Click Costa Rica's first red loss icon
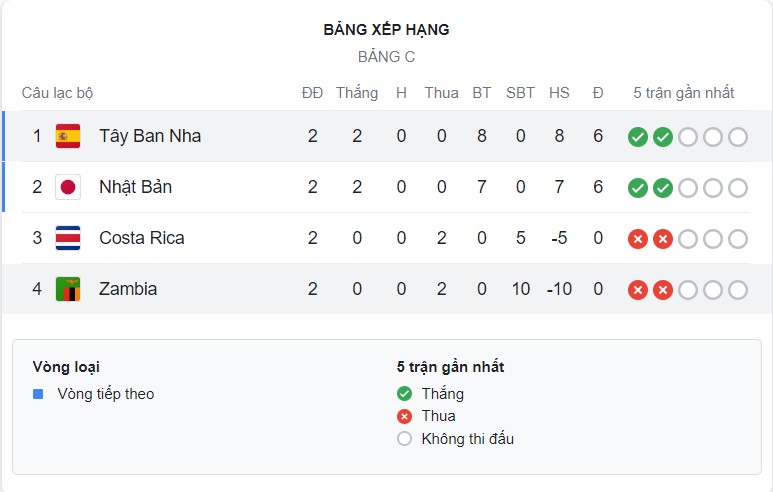Viewport: 773px width, 492px height. (637, 239)
